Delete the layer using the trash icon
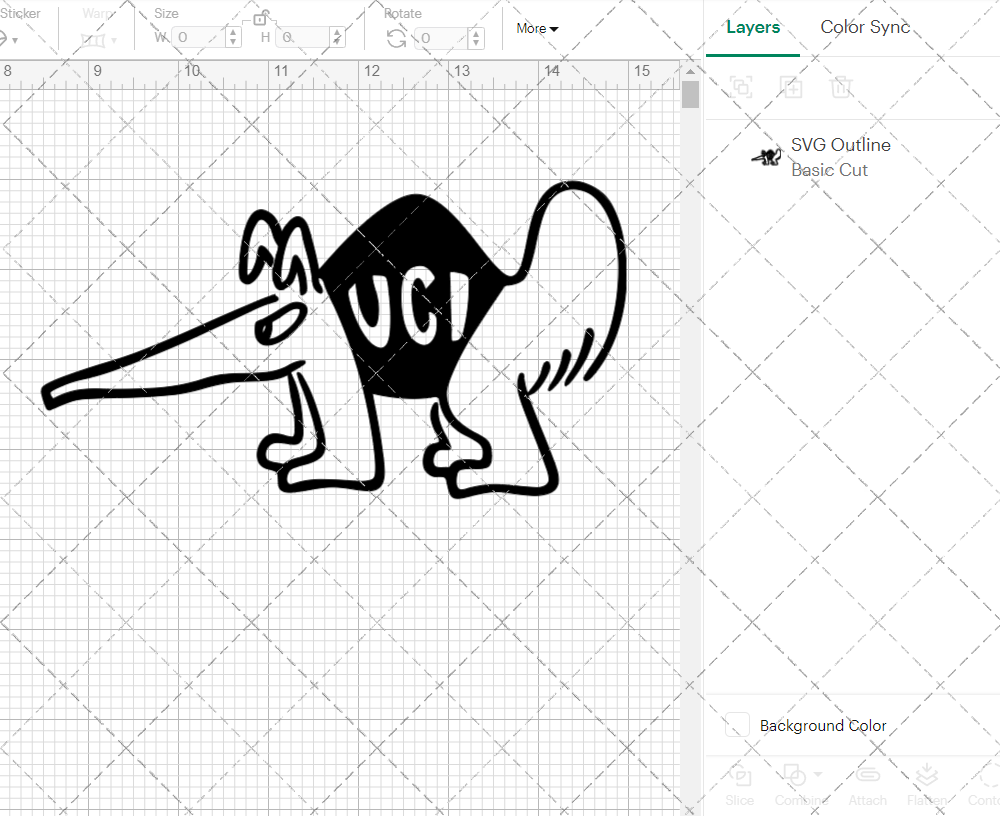The image size is (1000, 816). click(842, 88)
